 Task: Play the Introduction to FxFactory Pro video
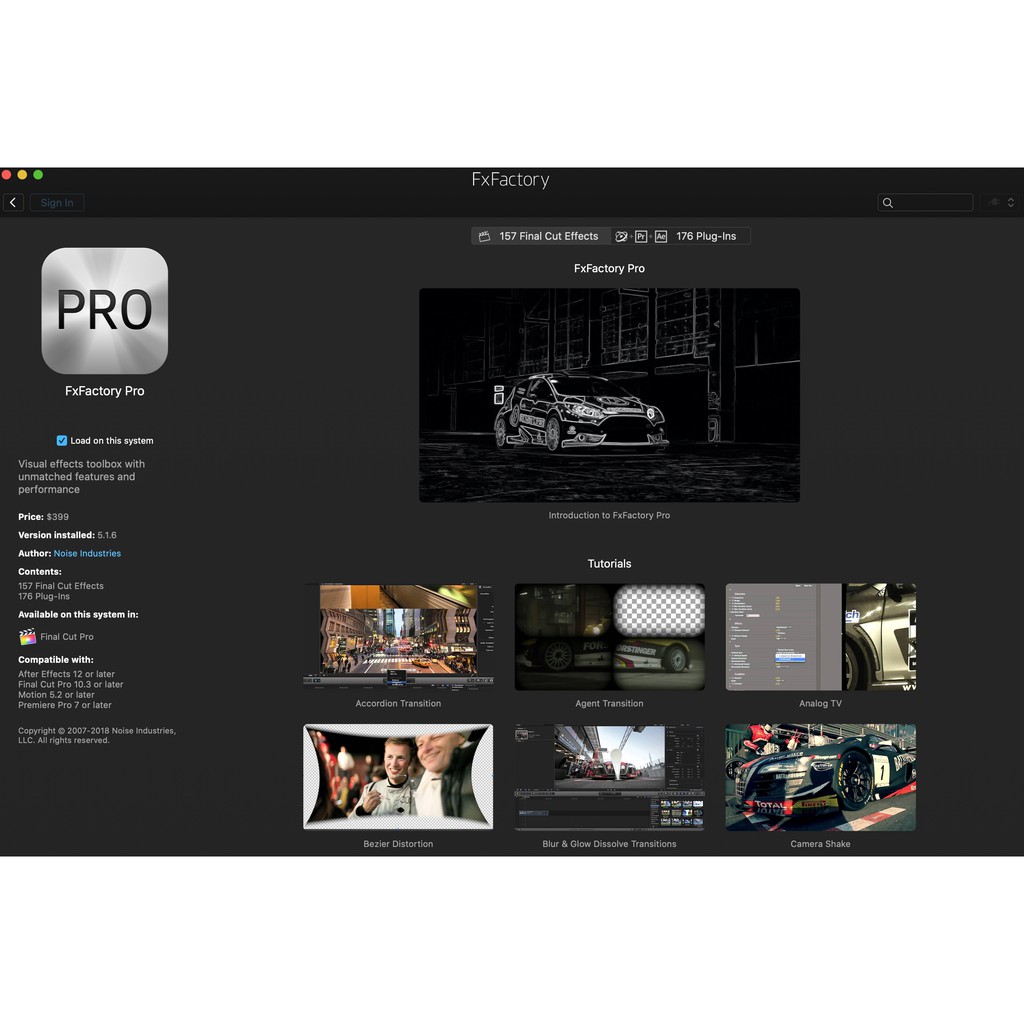coord(609,395)
